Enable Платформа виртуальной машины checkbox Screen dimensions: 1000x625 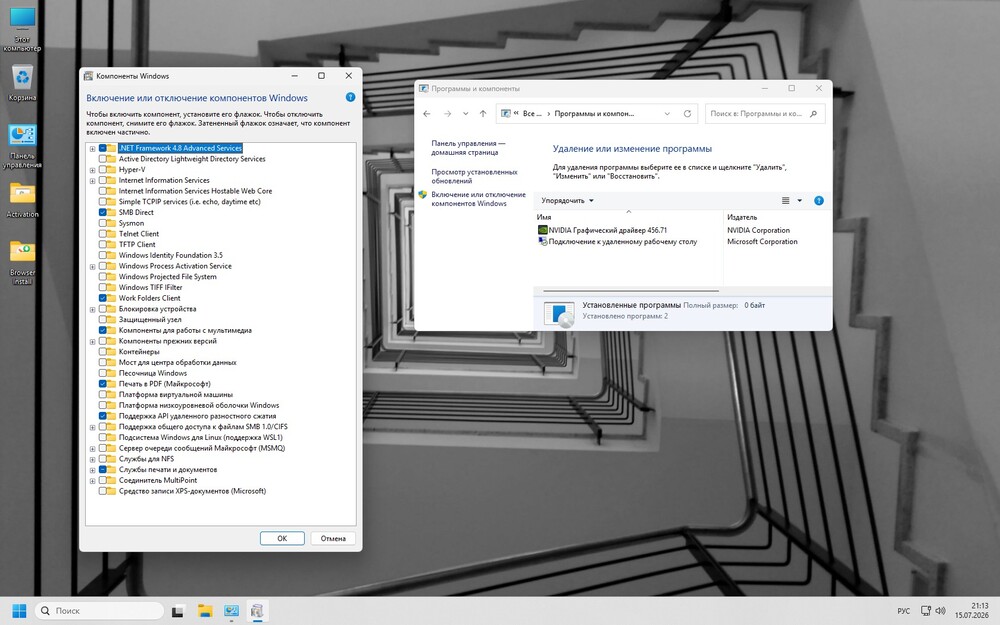click(x=102, y=395)
